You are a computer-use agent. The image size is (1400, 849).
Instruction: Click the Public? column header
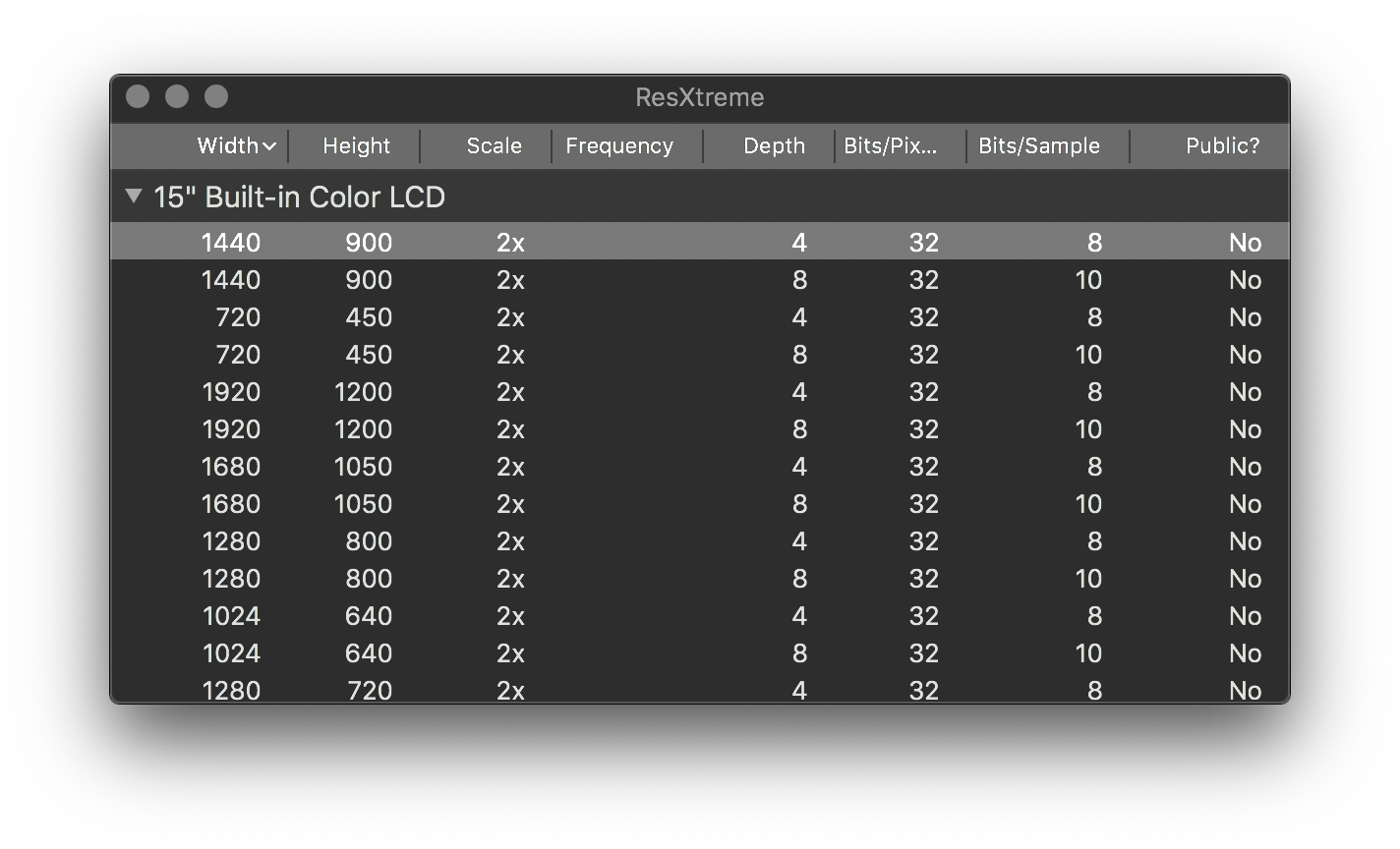coord(1222,146)
